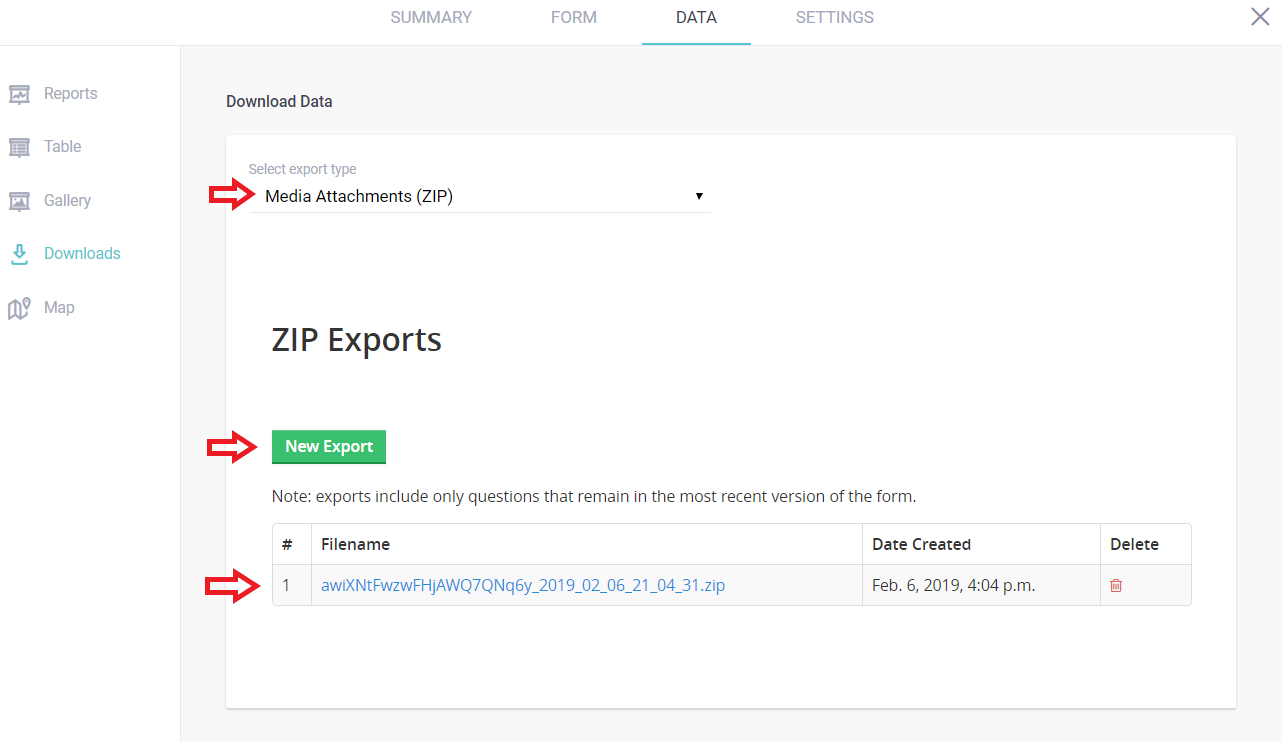Open the Map text label in sidebar
This screenshot has height=742, width=1282.
59,308
